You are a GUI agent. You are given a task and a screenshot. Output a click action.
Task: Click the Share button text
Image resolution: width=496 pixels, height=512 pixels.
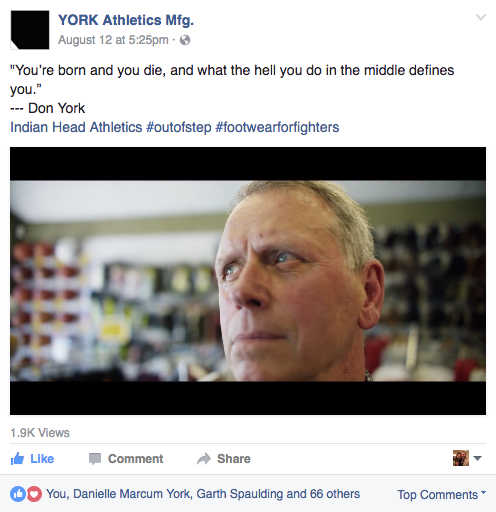(234, 459)
